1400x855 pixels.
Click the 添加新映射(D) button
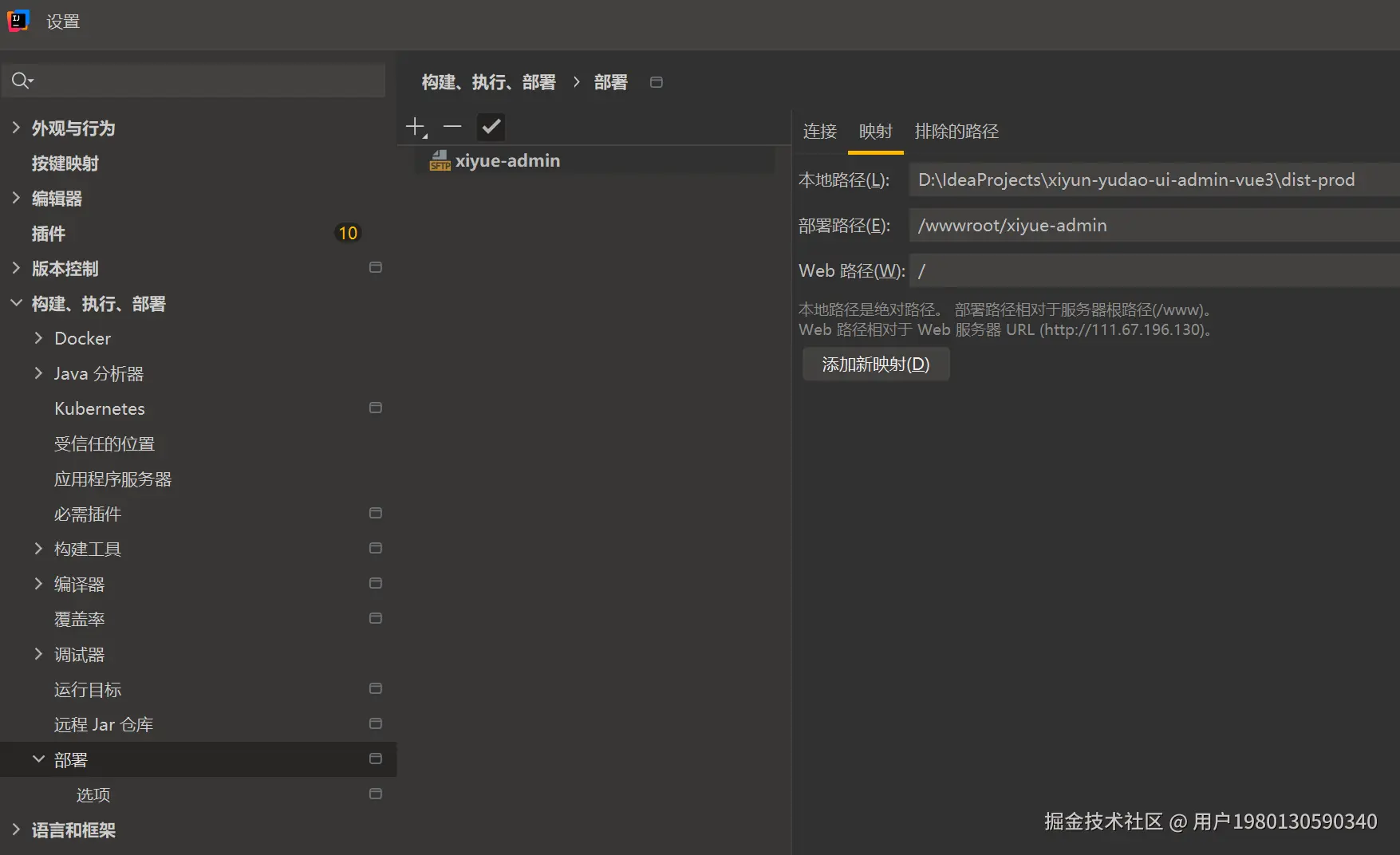pyautogui.click(x=876, y=364)
